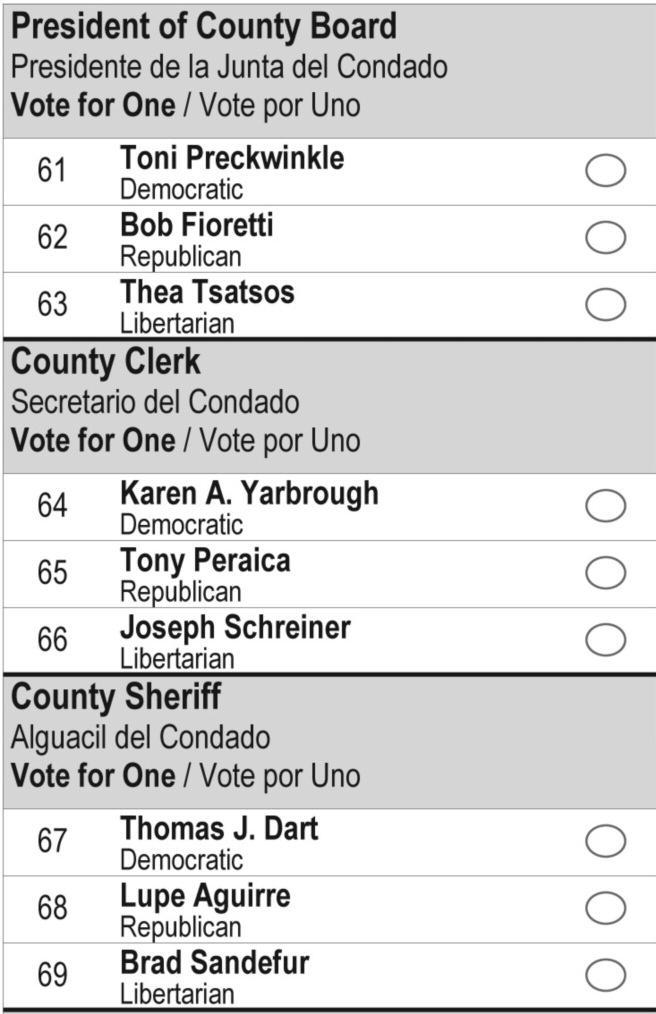Screen dimensions: 656x1014
Task: Click candidate number 67
Action: 52,841
